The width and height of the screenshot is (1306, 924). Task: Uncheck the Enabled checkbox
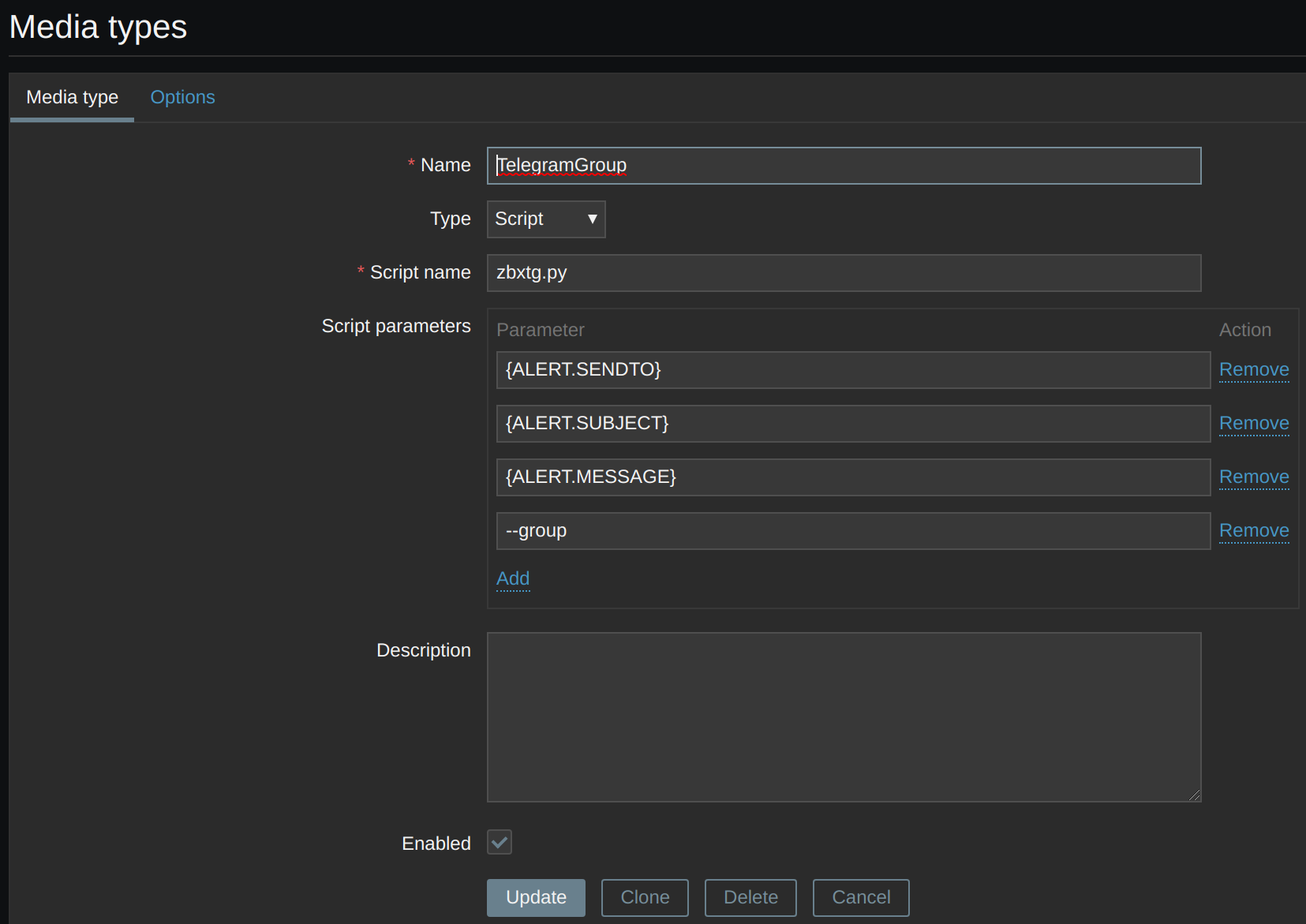(500, 843)
